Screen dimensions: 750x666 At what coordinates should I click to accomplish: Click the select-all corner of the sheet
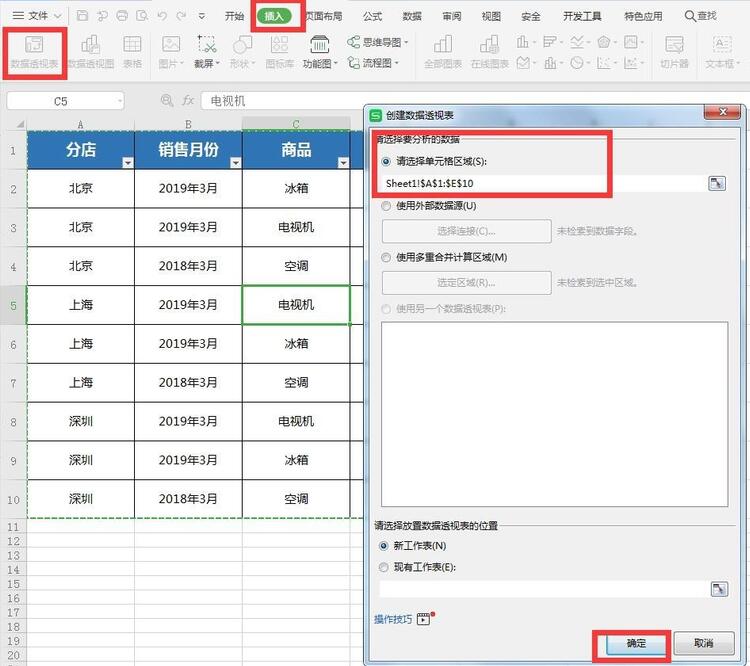click(x=19, y=124)
